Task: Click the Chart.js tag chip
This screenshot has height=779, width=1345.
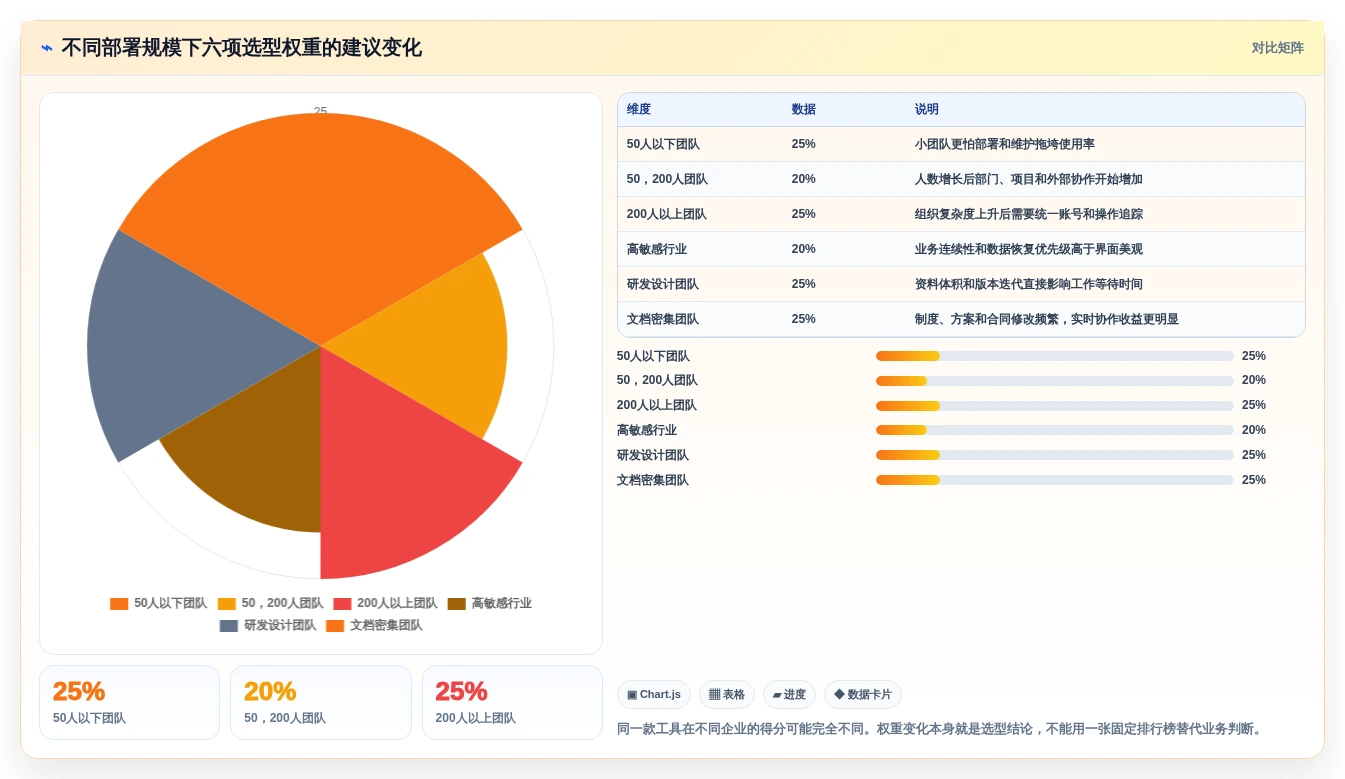Action: point(654,694)
